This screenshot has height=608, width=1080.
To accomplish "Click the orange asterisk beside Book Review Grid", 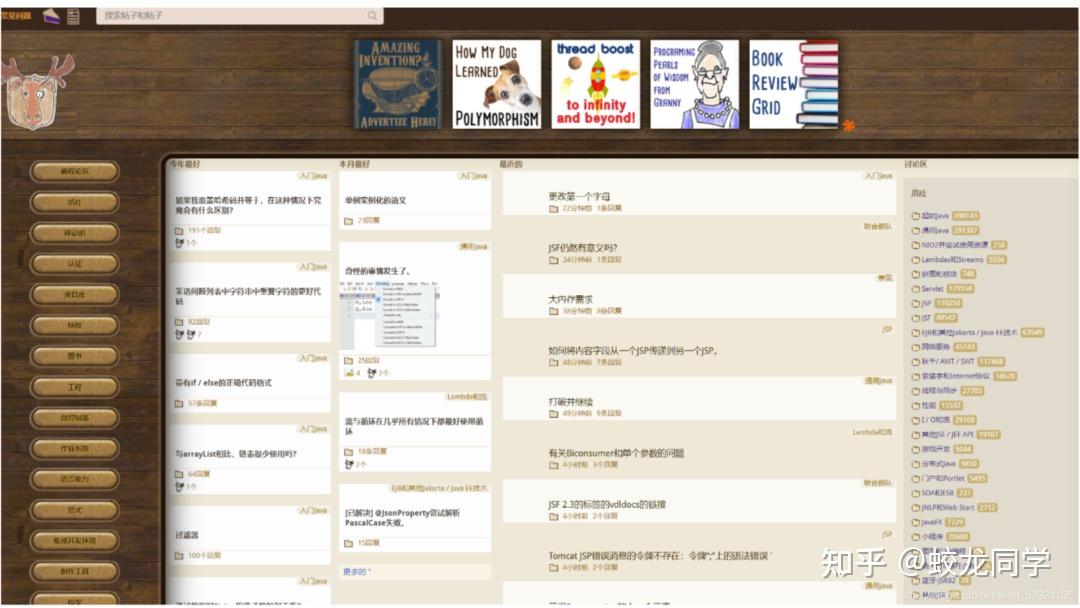I will click(848, 124).
